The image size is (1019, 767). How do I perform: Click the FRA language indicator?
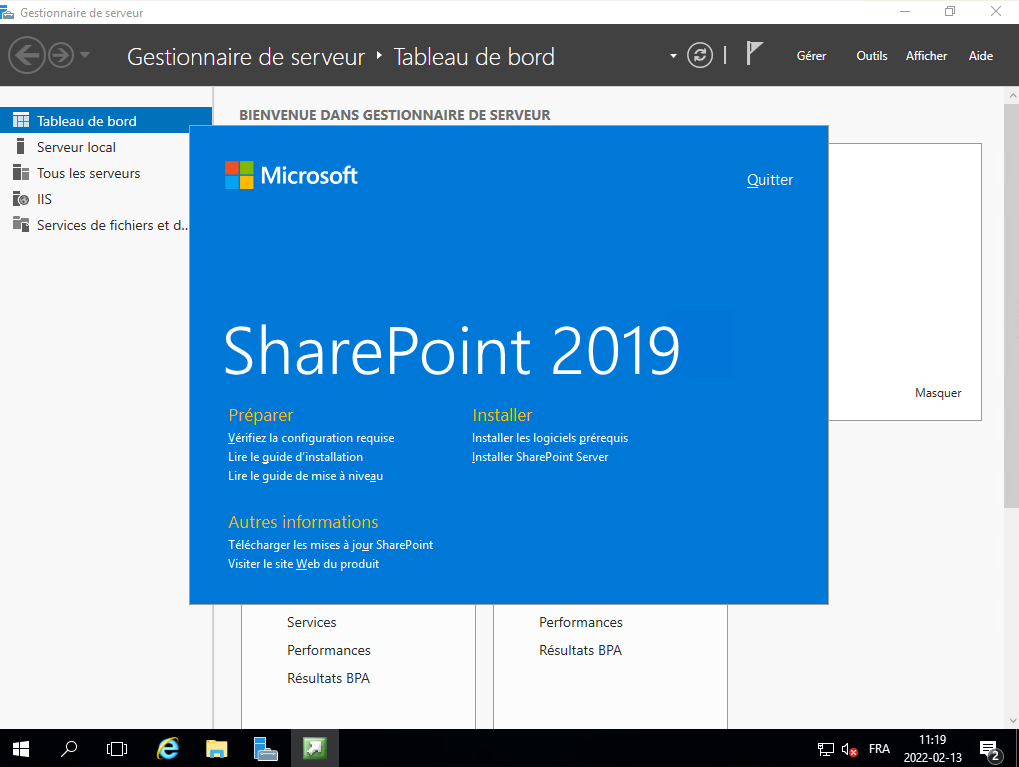tap(879, 749)
